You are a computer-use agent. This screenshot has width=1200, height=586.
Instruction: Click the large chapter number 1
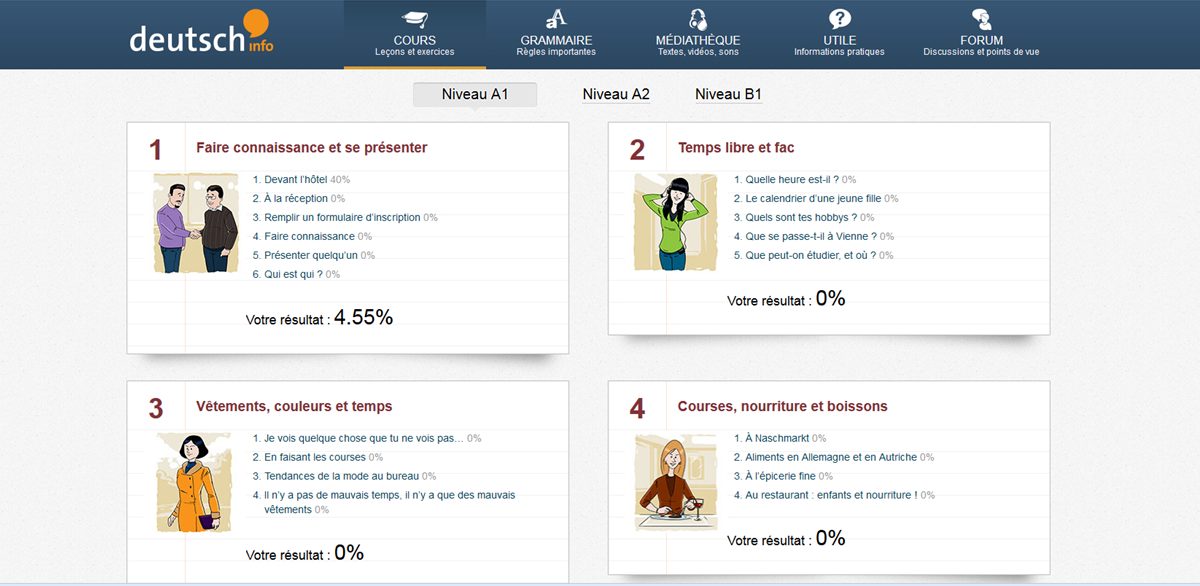tap(155, 150)
